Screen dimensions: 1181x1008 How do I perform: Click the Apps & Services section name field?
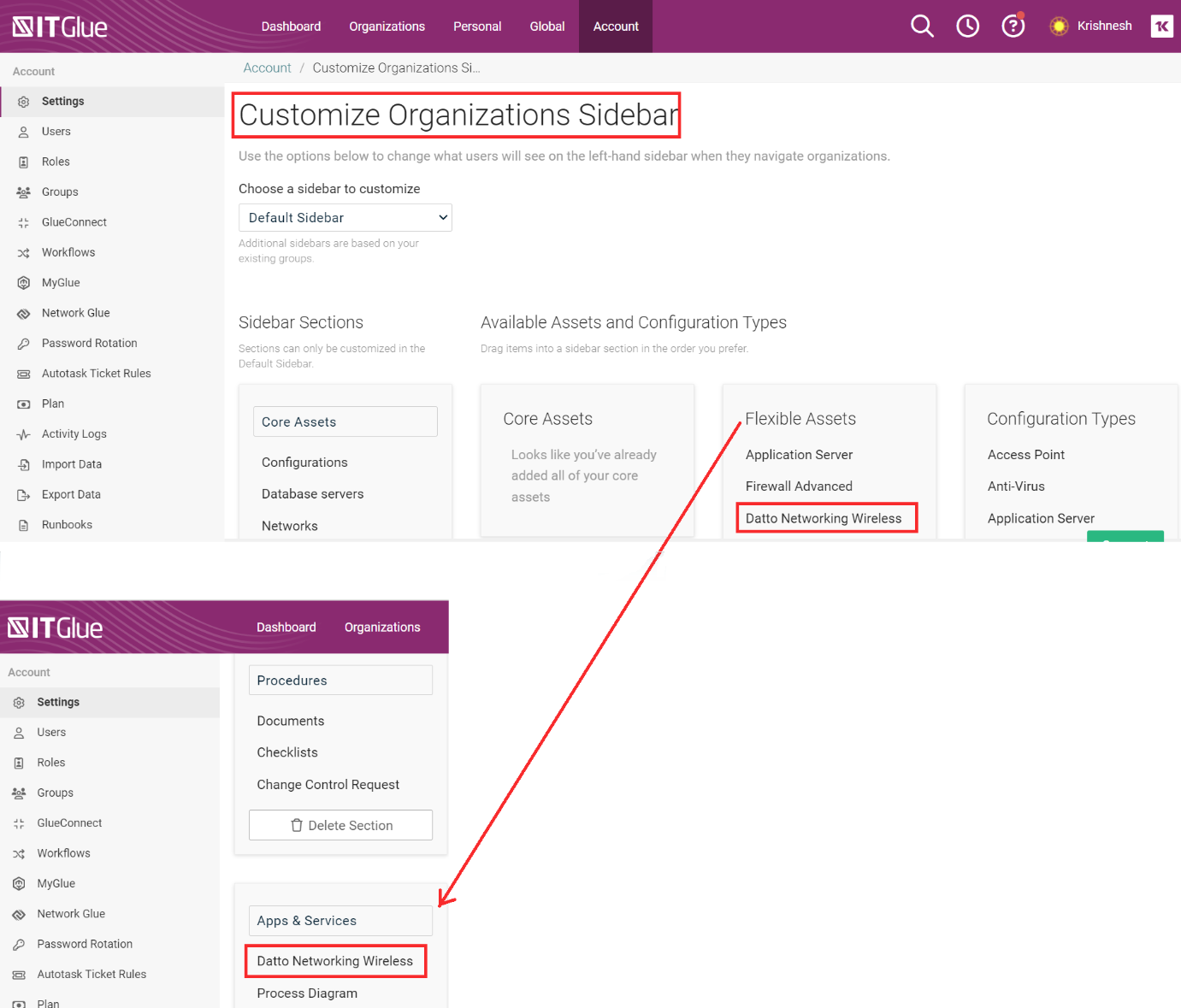340,921
